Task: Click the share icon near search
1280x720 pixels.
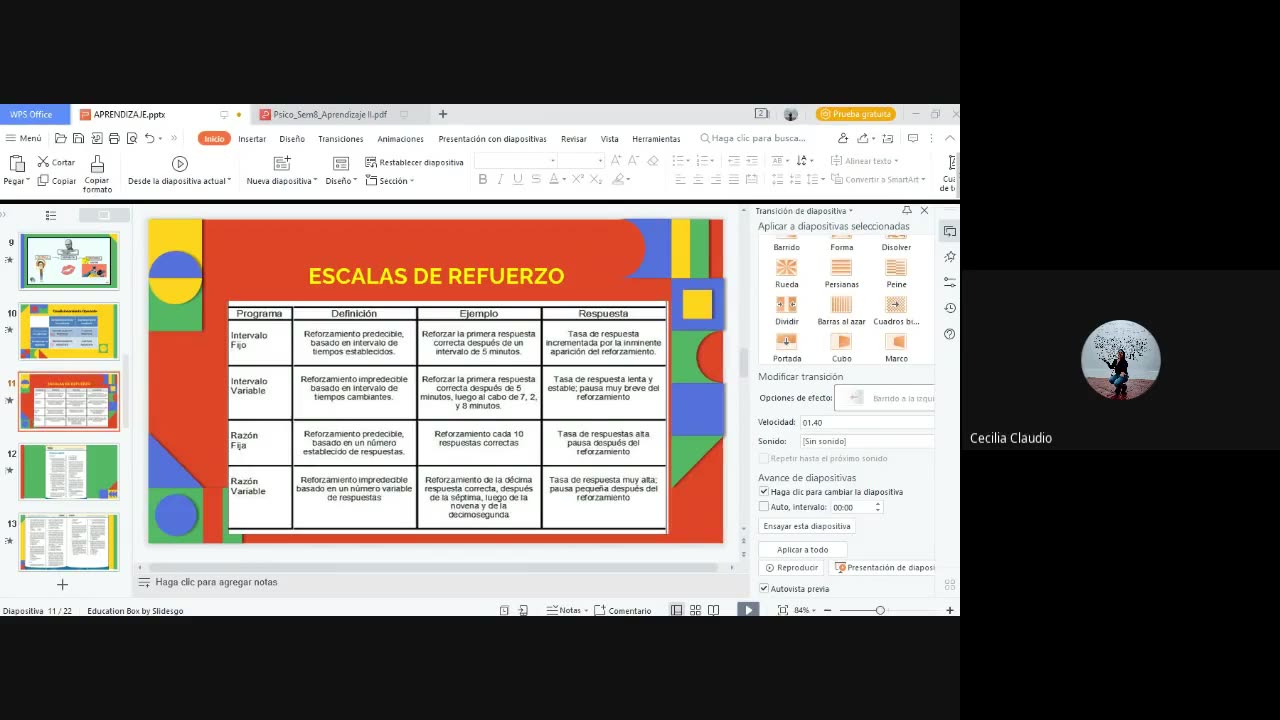Action: pyautogui.click(x=863, y=139)
